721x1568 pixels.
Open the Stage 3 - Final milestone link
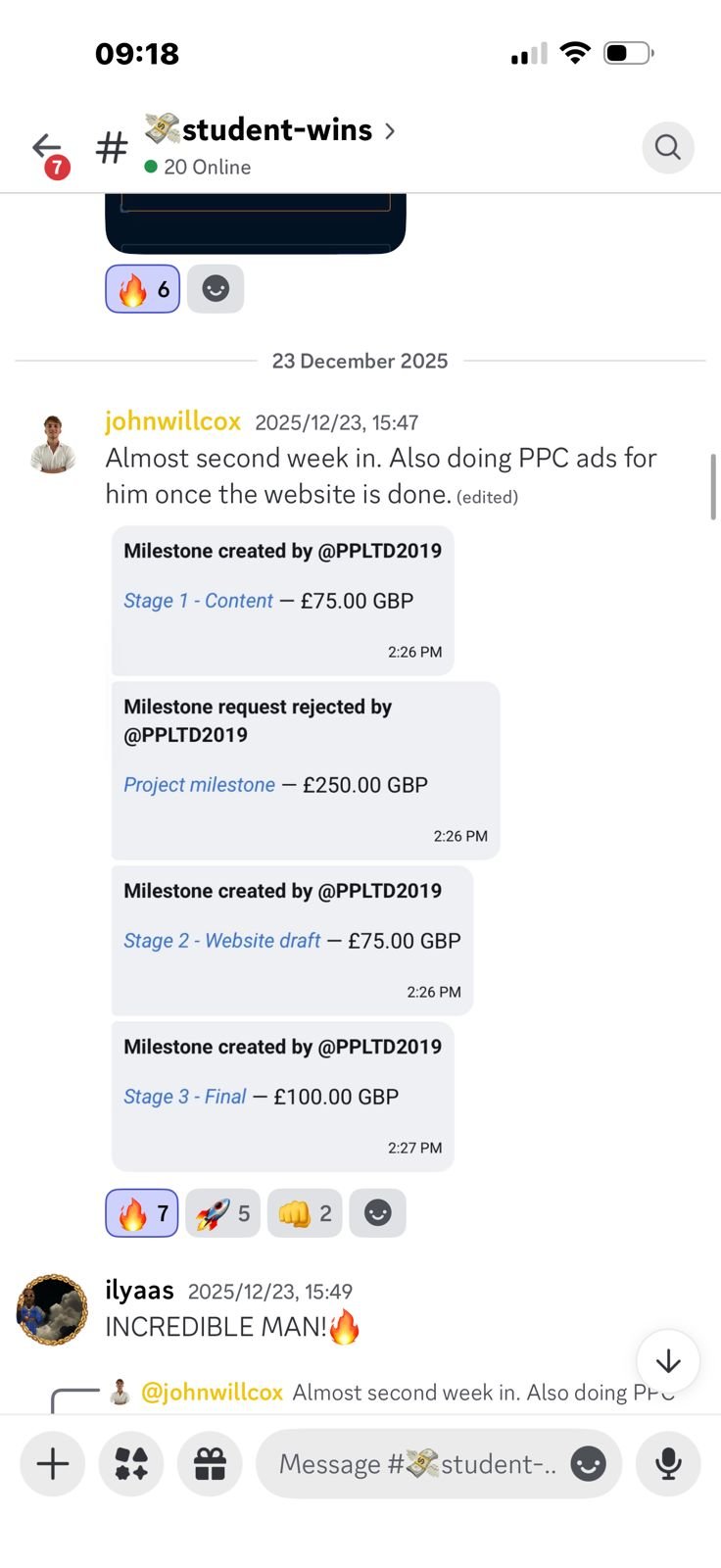point(184,1097)
